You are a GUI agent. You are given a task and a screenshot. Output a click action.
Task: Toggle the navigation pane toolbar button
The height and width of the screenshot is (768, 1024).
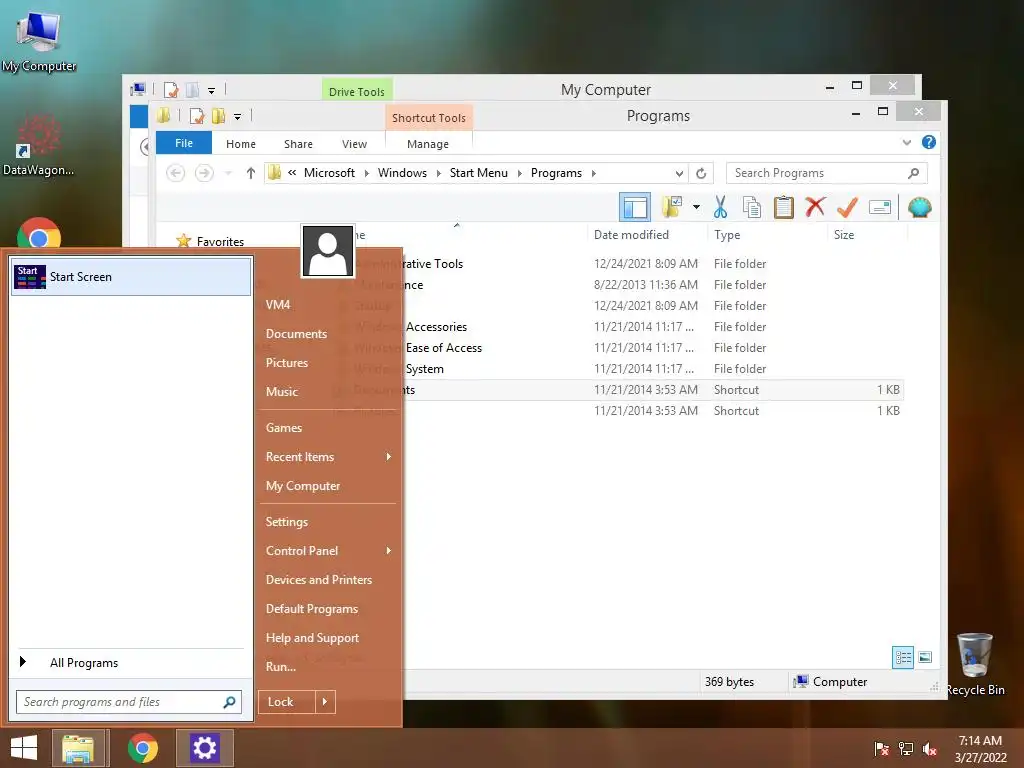pos(634,208)
